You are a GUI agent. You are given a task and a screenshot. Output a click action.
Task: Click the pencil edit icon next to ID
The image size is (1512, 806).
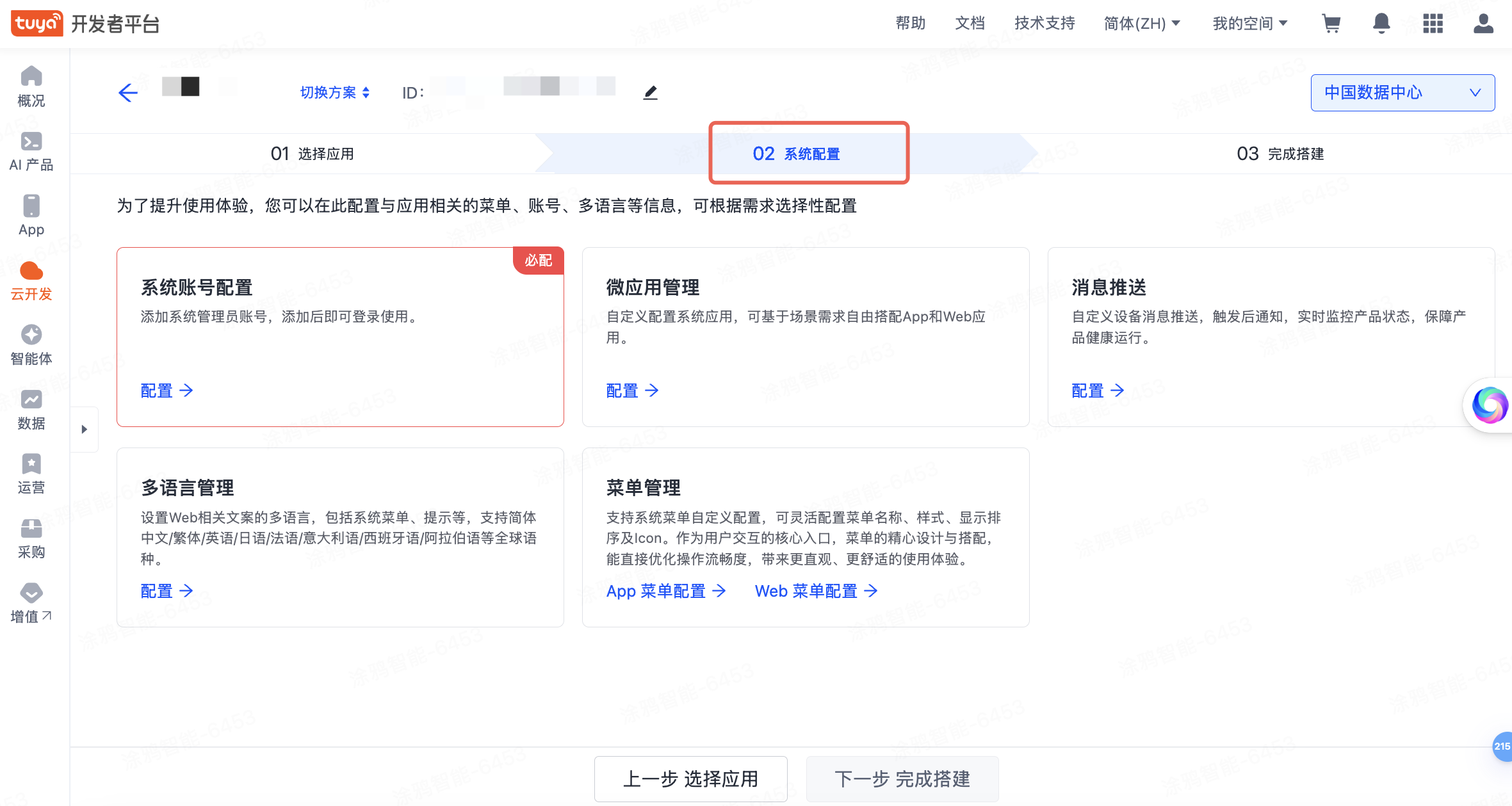[x=650, y=93]
